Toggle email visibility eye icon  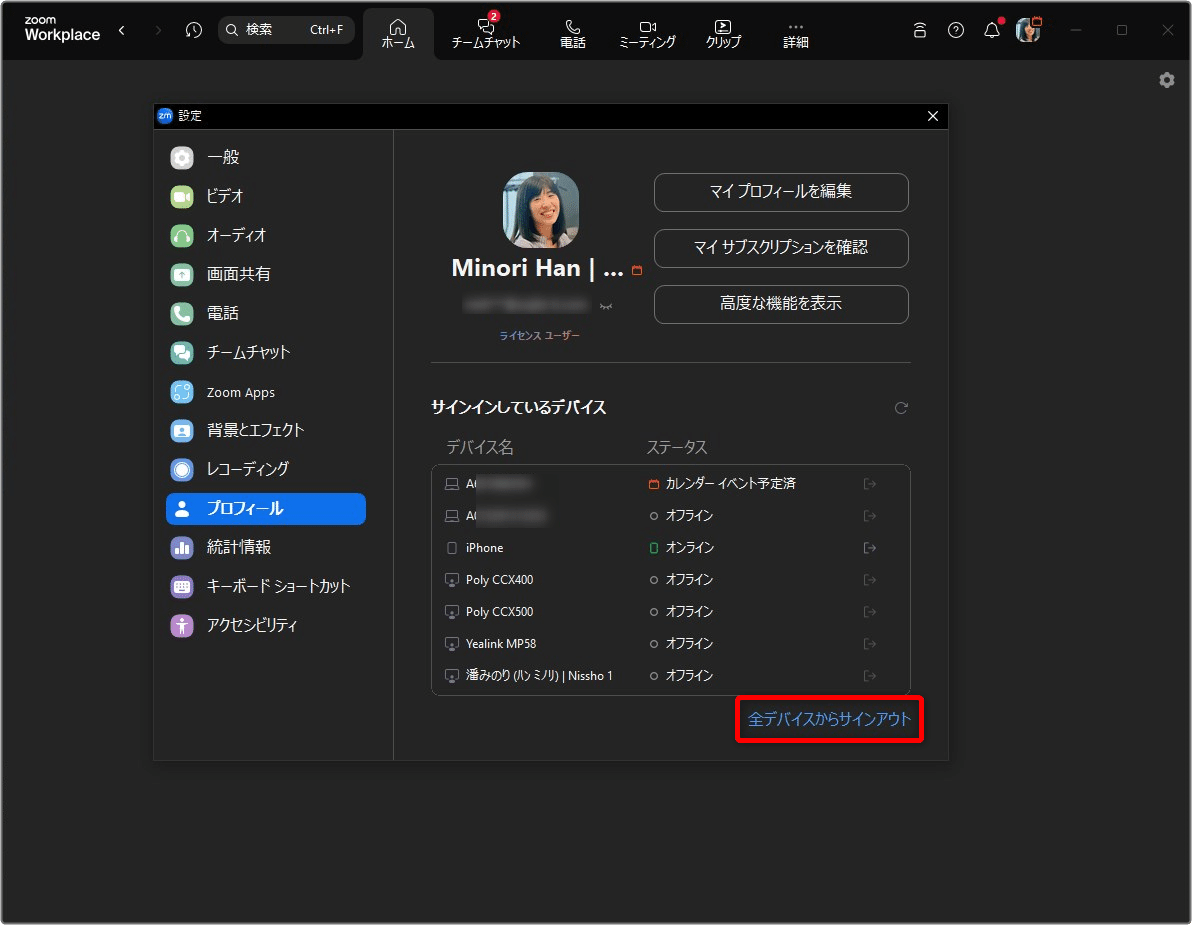click(606, 306)
